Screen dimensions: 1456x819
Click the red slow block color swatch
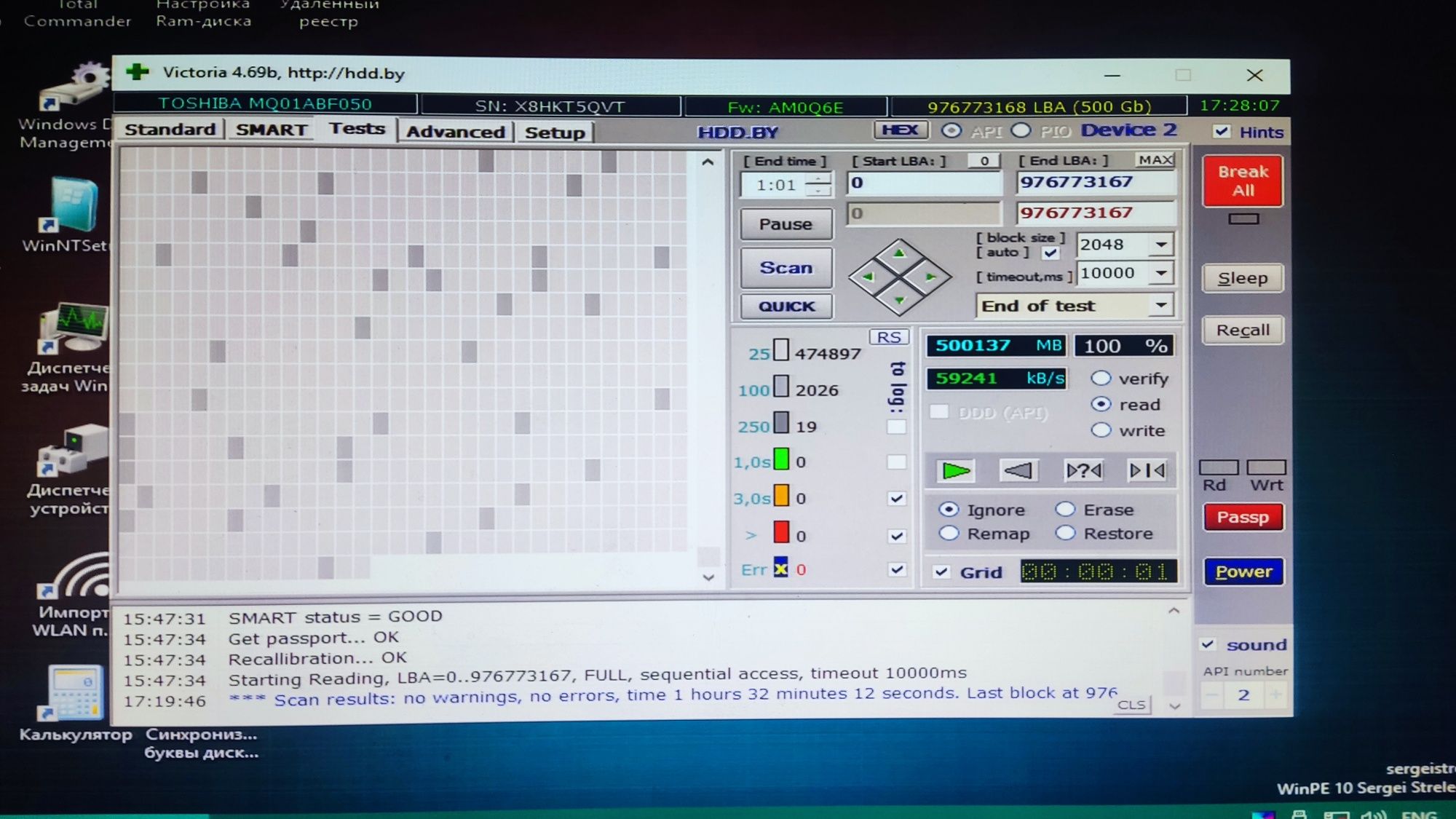(x=780, y=532)
